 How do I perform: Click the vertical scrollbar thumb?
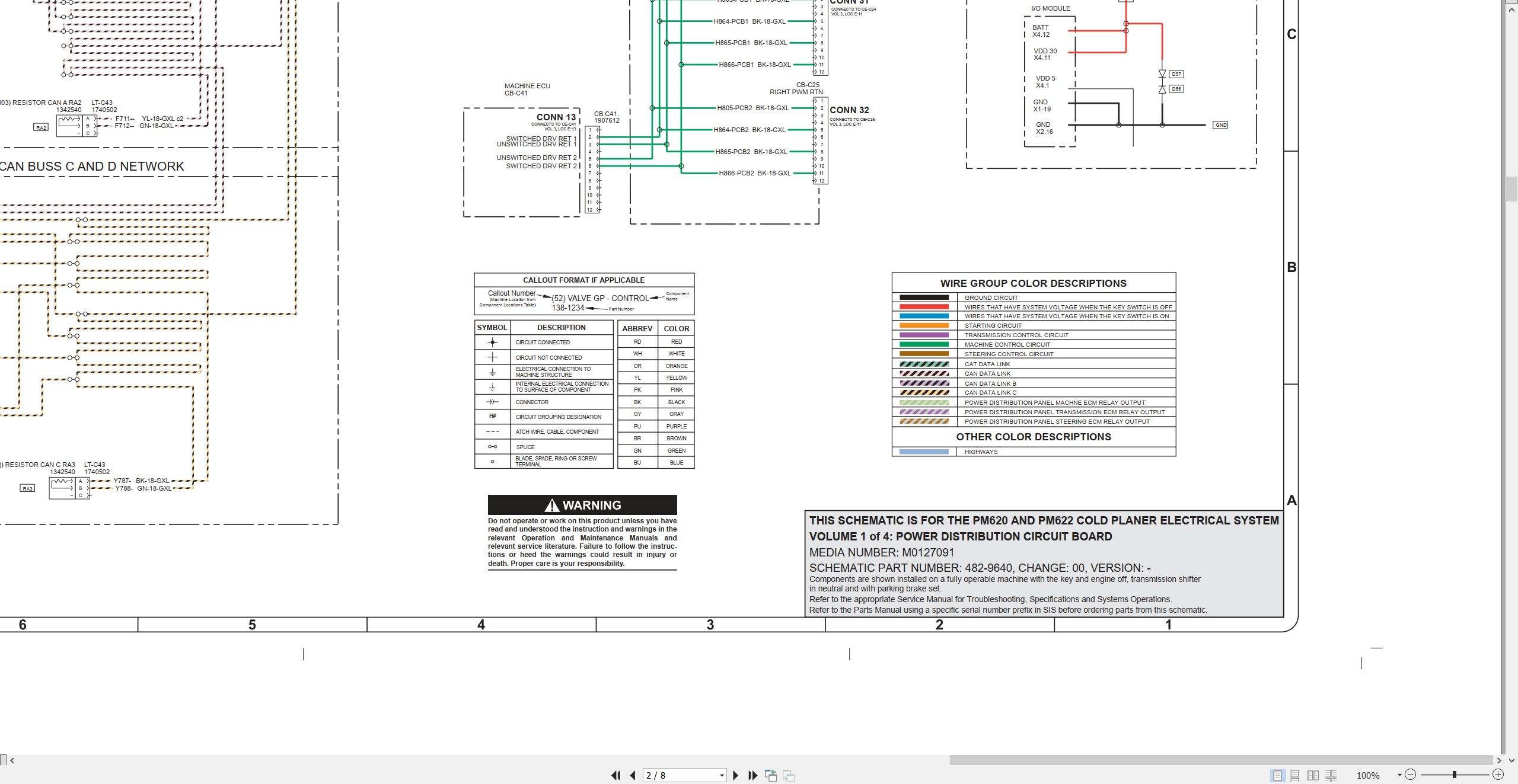[1511, 190]
